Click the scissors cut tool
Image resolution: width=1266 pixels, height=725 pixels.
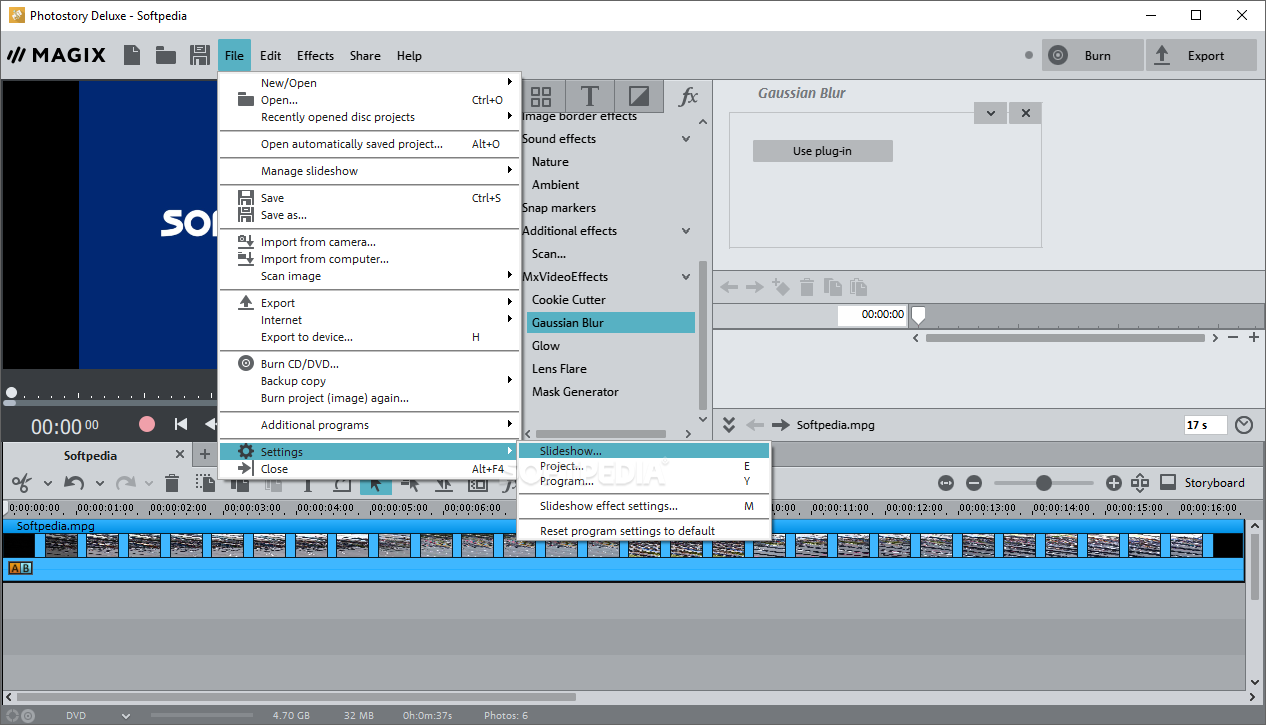coord(20,483)
